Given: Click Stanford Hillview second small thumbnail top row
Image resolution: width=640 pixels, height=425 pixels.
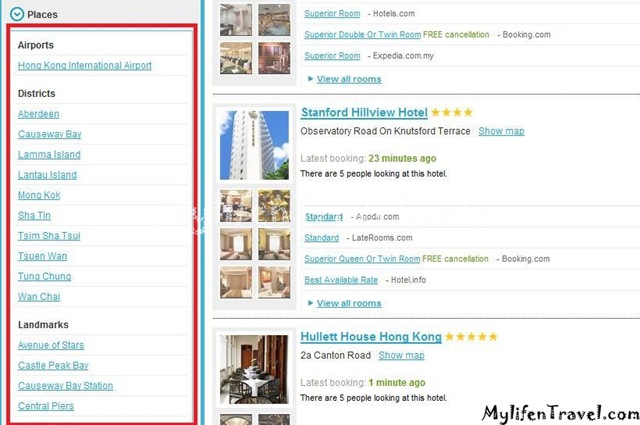Looking at the screenshot, I should [x=274, y=206].
